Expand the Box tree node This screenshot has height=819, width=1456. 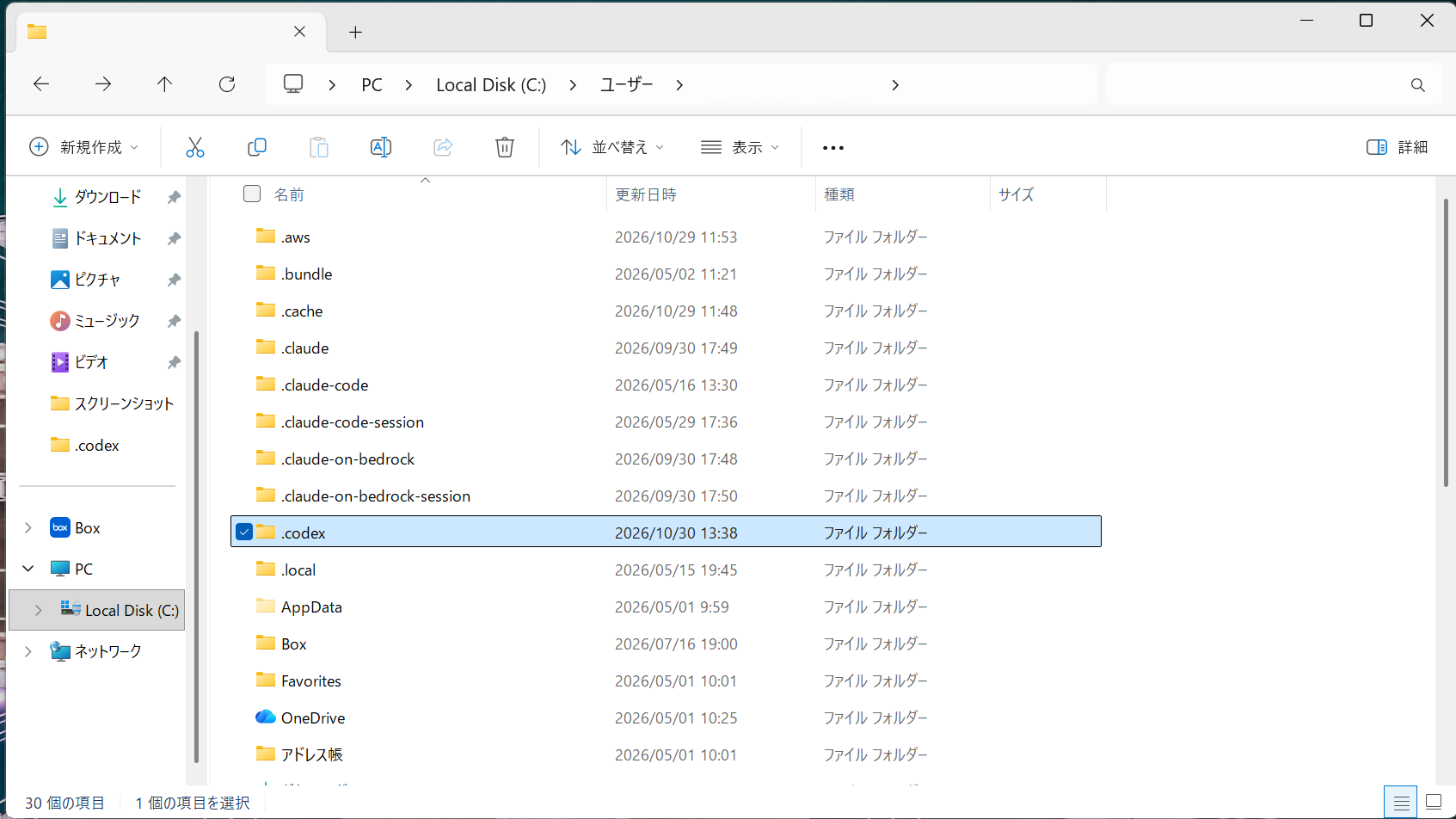pos(28,527)
